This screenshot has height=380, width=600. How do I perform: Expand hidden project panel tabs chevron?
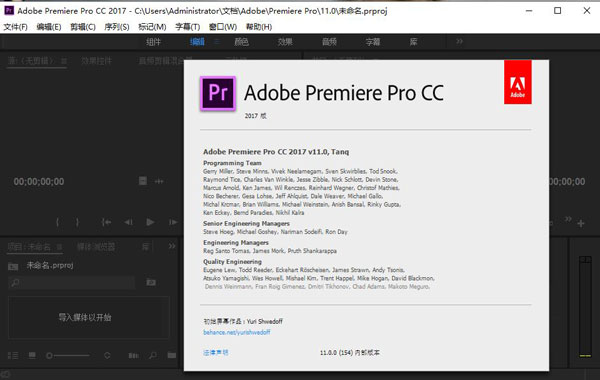172,246
